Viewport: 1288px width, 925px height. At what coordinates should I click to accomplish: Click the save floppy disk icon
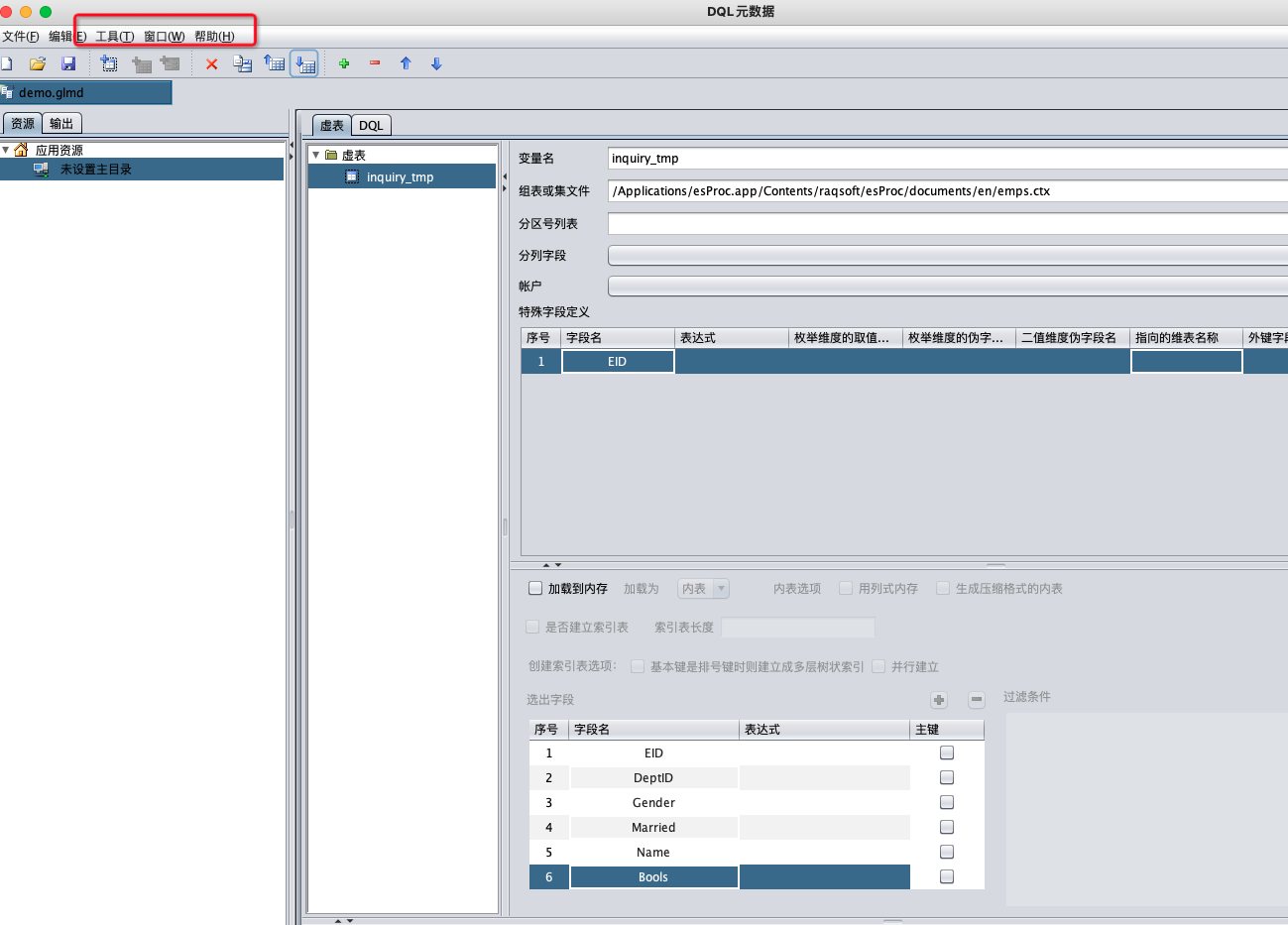coord(68,63)
